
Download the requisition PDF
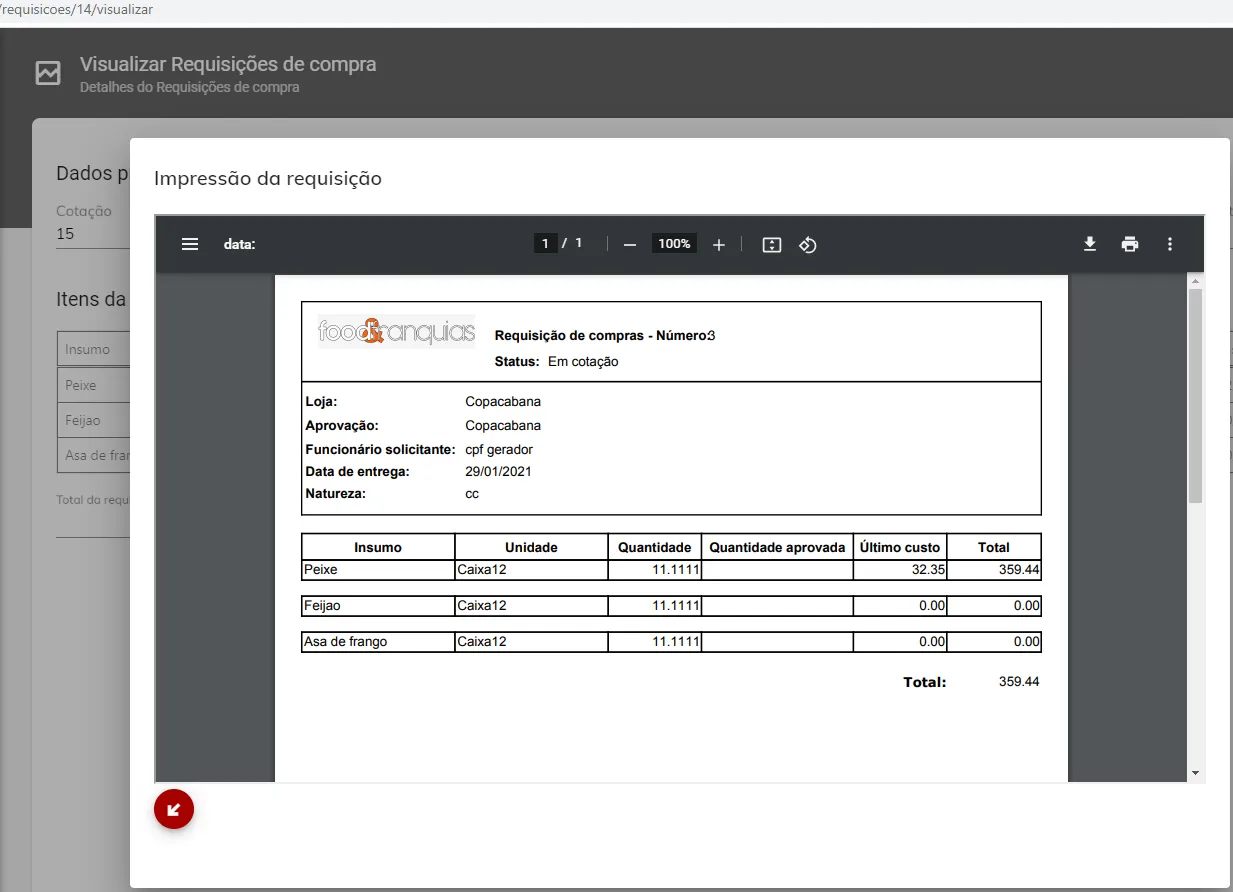point(1090,244)
